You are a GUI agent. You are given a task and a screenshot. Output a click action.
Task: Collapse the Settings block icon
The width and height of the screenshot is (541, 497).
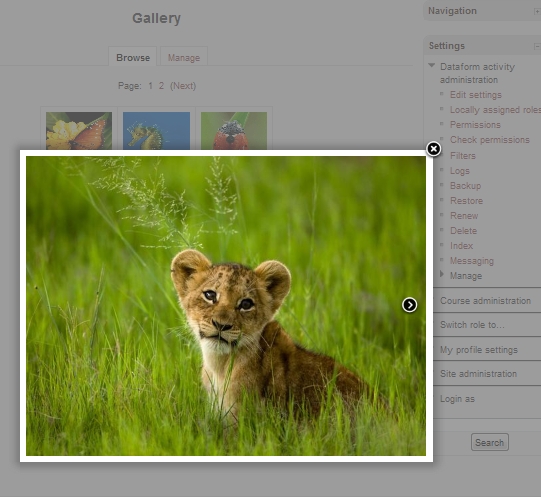pos(537,46)
